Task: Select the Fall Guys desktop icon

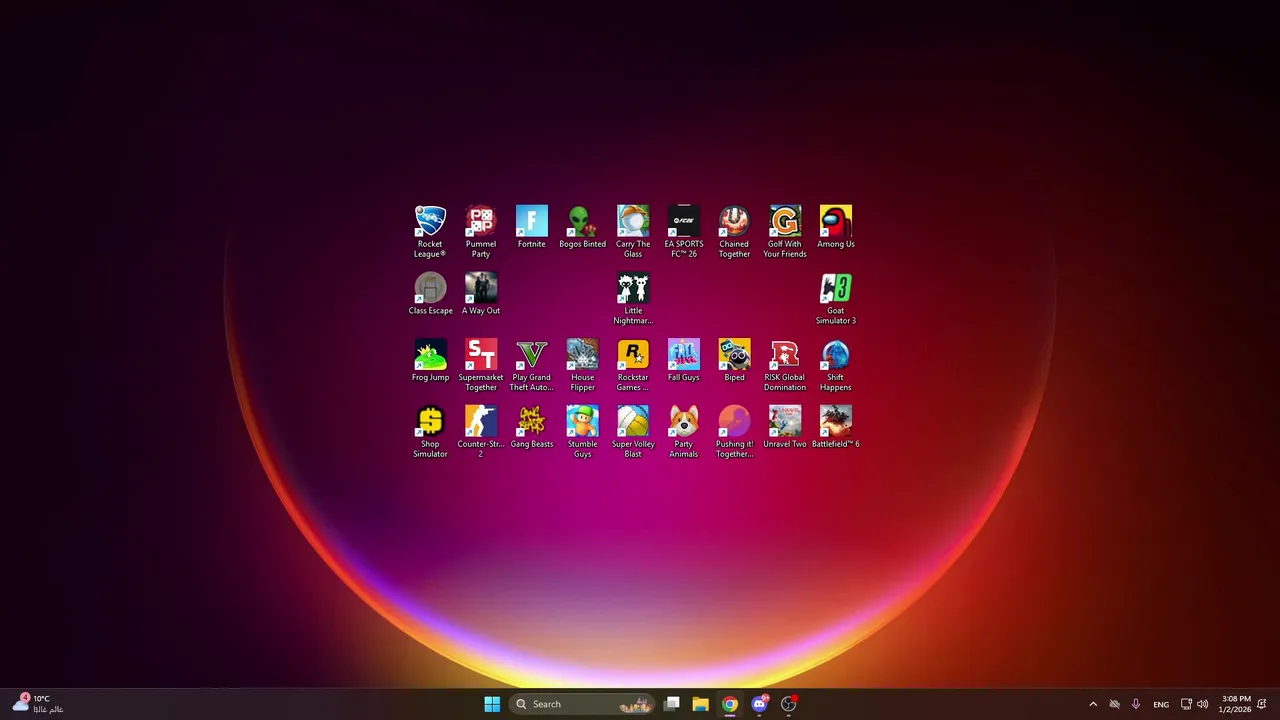Action: point(684,361)
